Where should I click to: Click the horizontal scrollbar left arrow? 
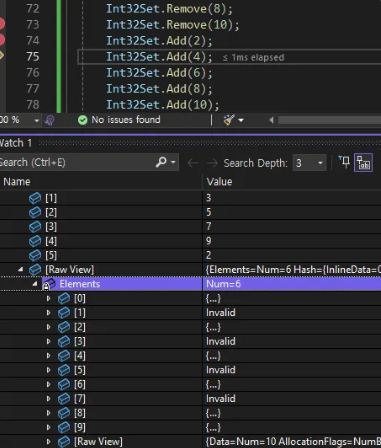click(271, 120)
